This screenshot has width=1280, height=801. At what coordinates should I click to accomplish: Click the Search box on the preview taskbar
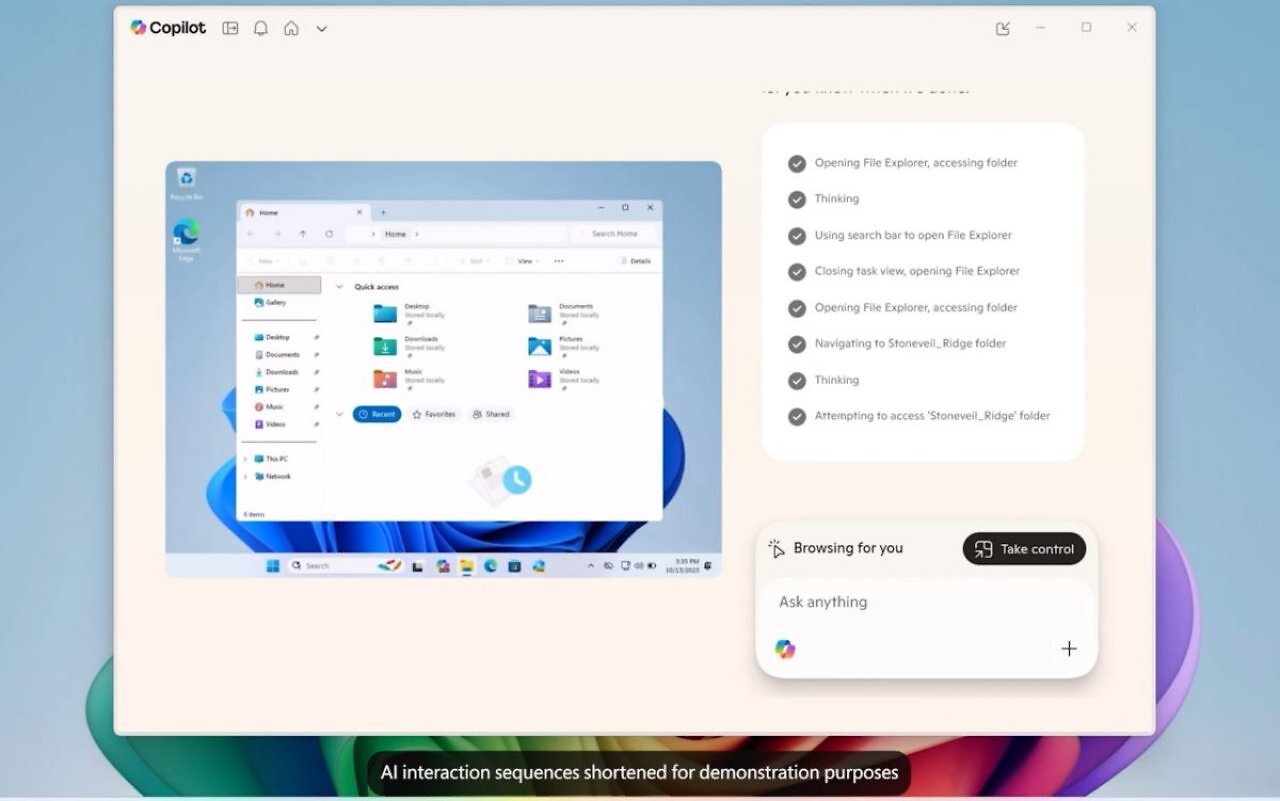tap(345, 566)
